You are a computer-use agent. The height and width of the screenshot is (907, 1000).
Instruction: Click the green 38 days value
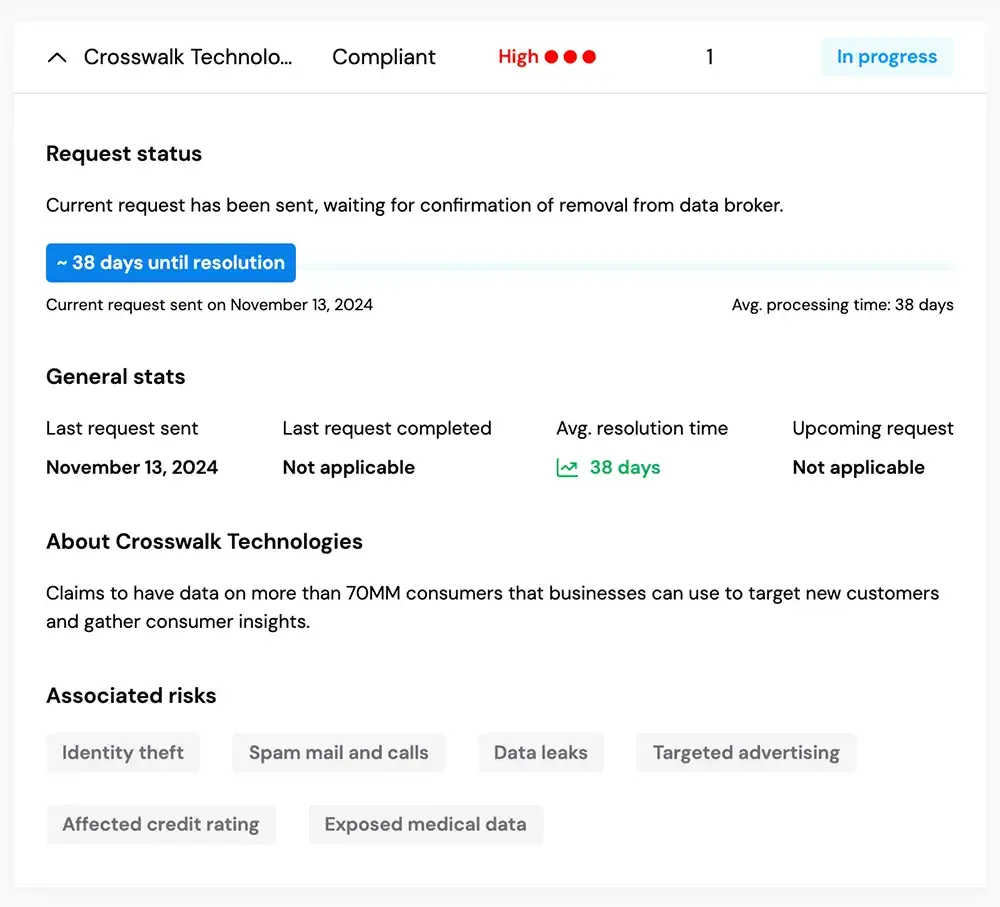(625, 468)
